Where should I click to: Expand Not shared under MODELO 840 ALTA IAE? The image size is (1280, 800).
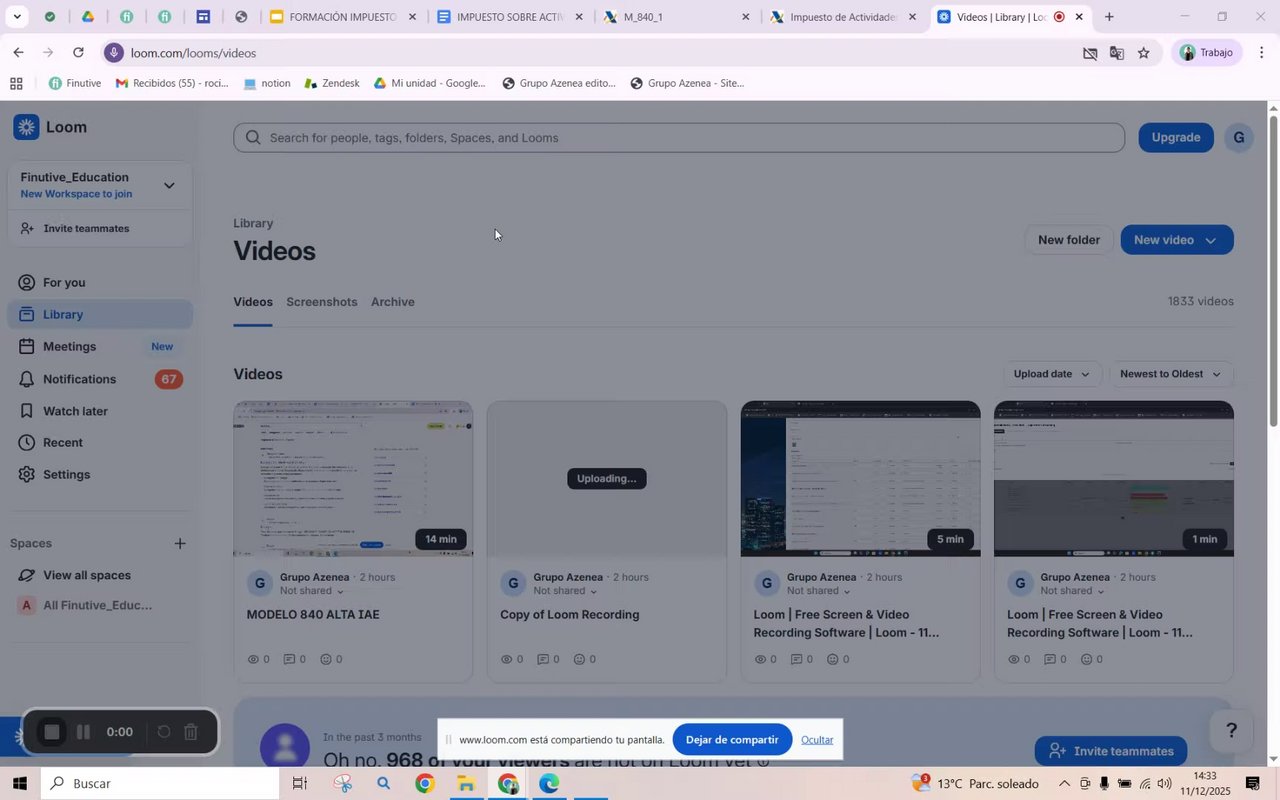312,591
